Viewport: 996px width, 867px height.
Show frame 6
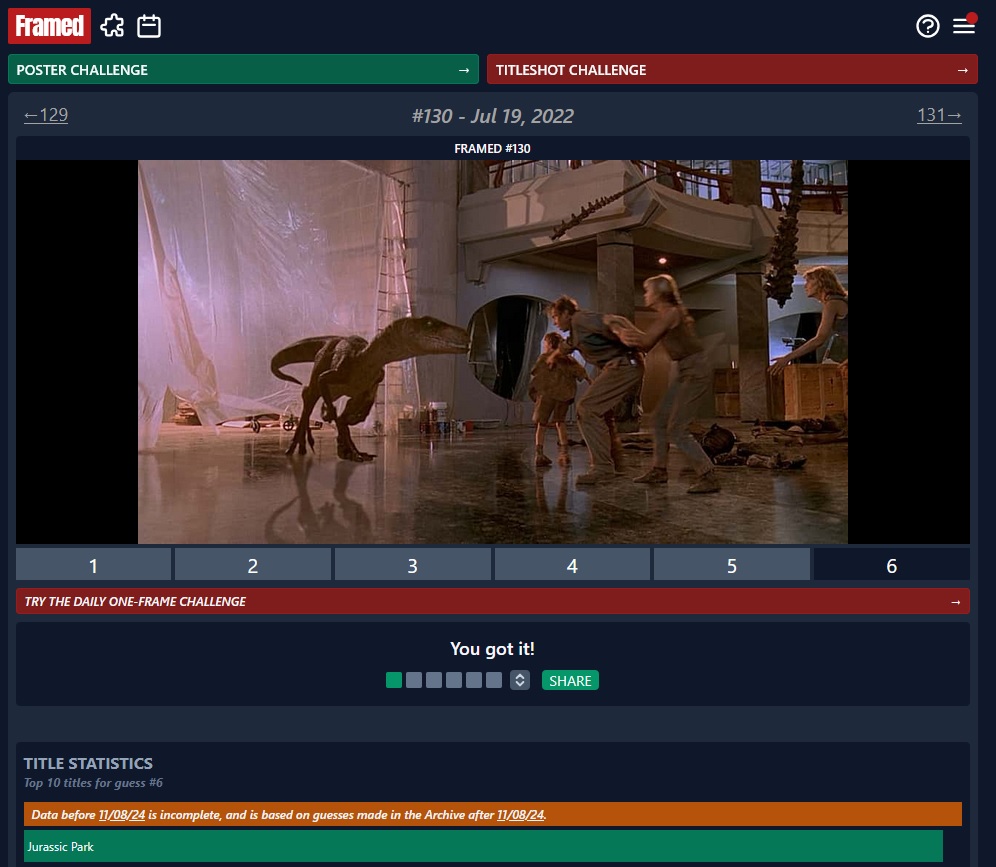click(x=892, y=565)
